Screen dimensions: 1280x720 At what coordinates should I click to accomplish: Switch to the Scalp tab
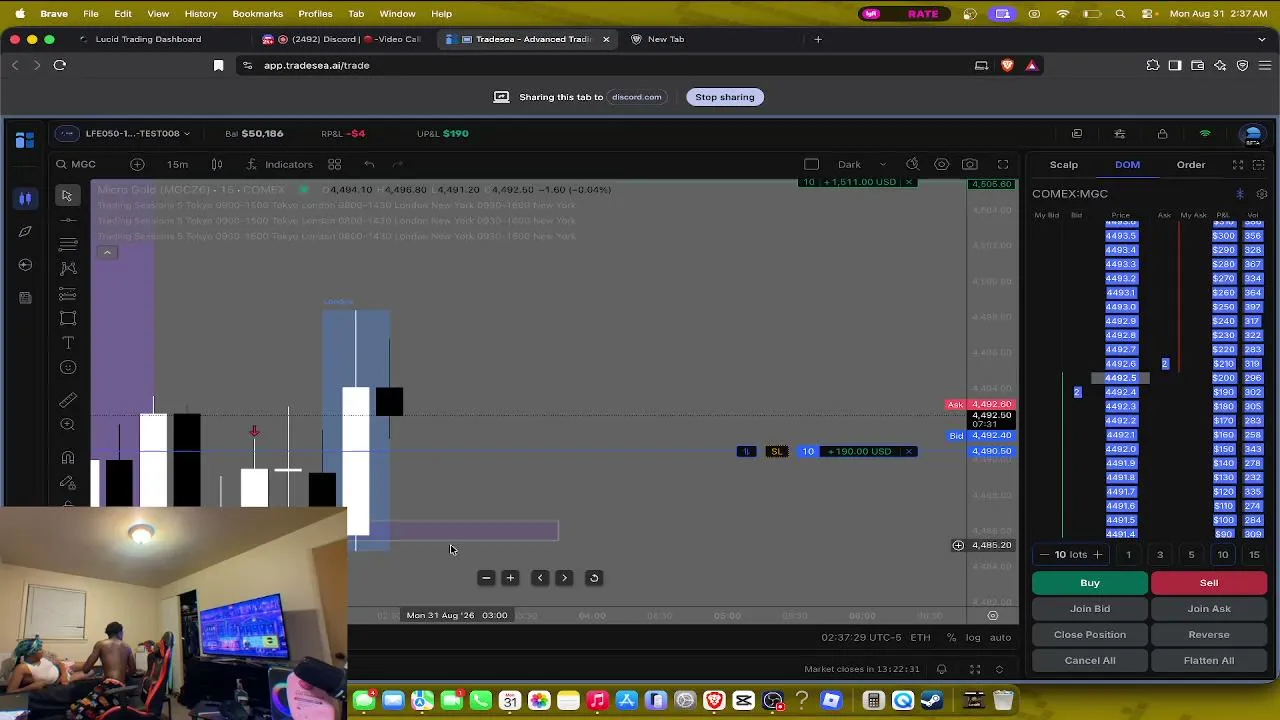[x=1064, y=164]
